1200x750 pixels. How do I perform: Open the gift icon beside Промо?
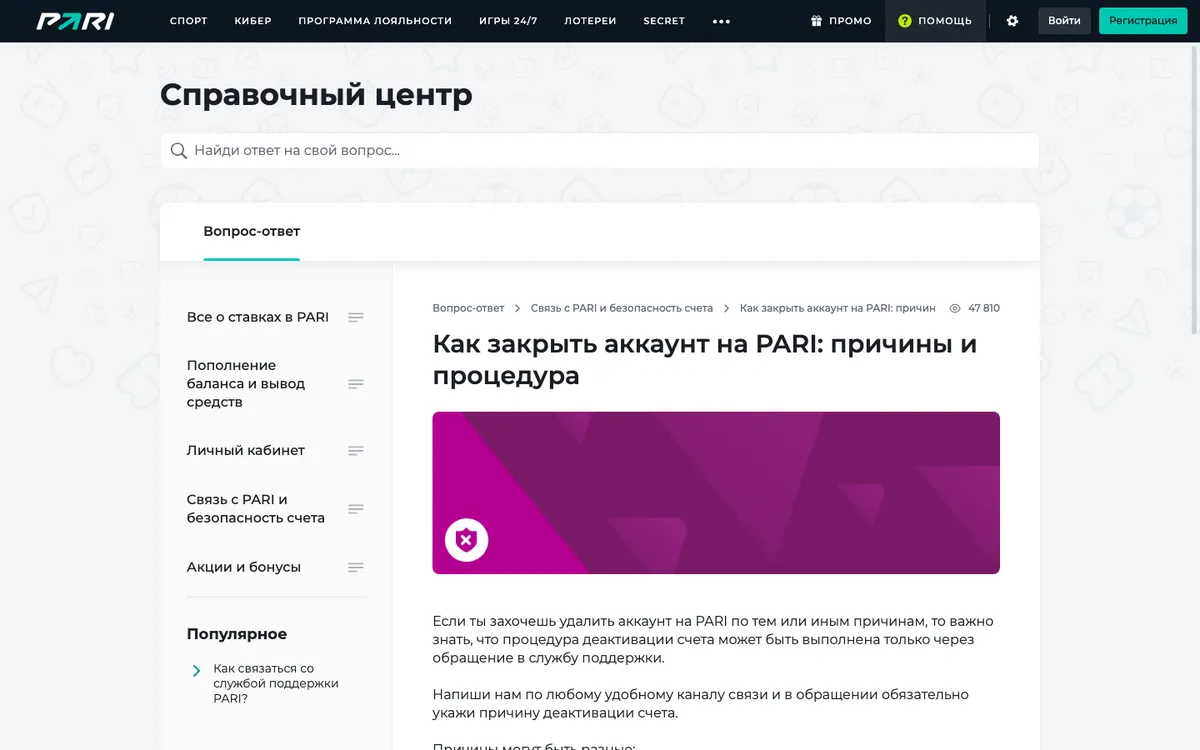pos(816,21)
